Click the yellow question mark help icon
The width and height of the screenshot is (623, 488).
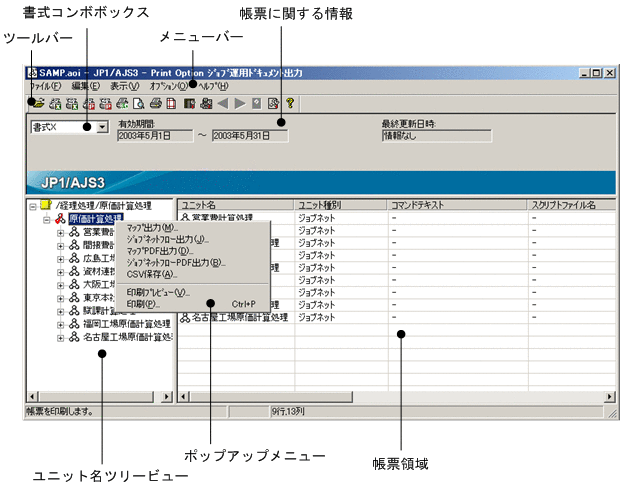click(x=290, y=103)
